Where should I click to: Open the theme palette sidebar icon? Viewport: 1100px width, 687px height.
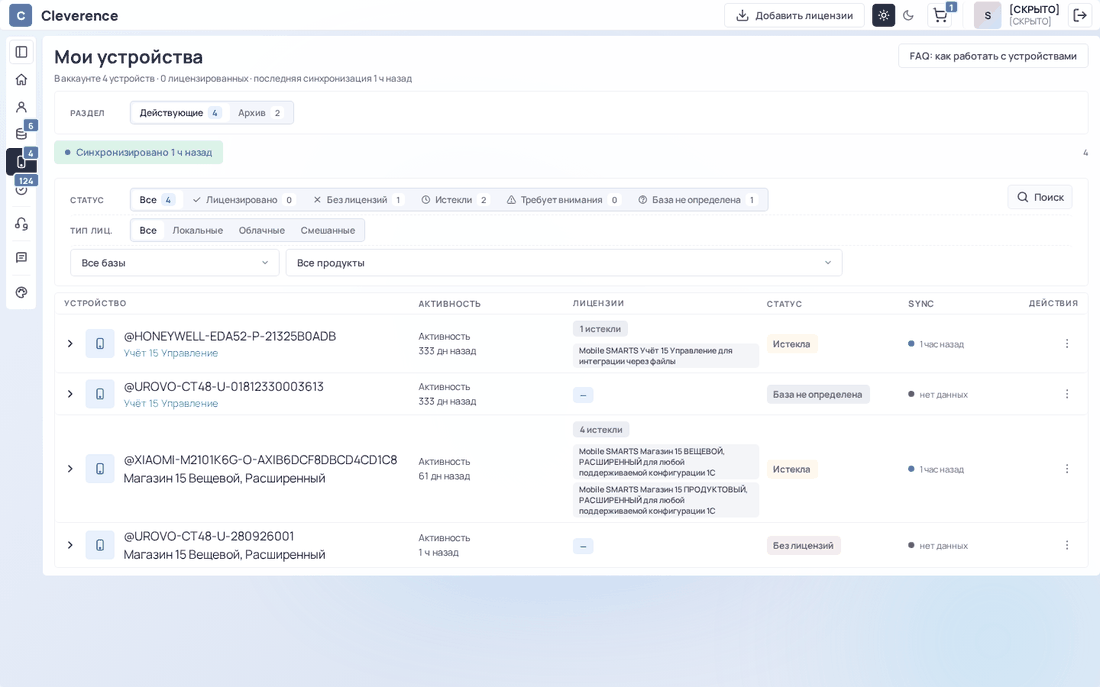click(x=21, y=293)
